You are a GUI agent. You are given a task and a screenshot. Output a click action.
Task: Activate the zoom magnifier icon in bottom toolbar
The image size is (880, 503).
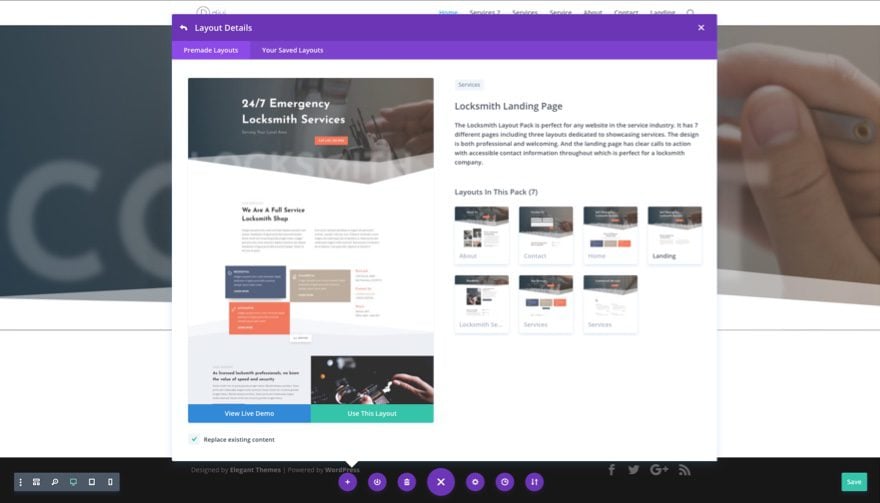coord(55,482)
